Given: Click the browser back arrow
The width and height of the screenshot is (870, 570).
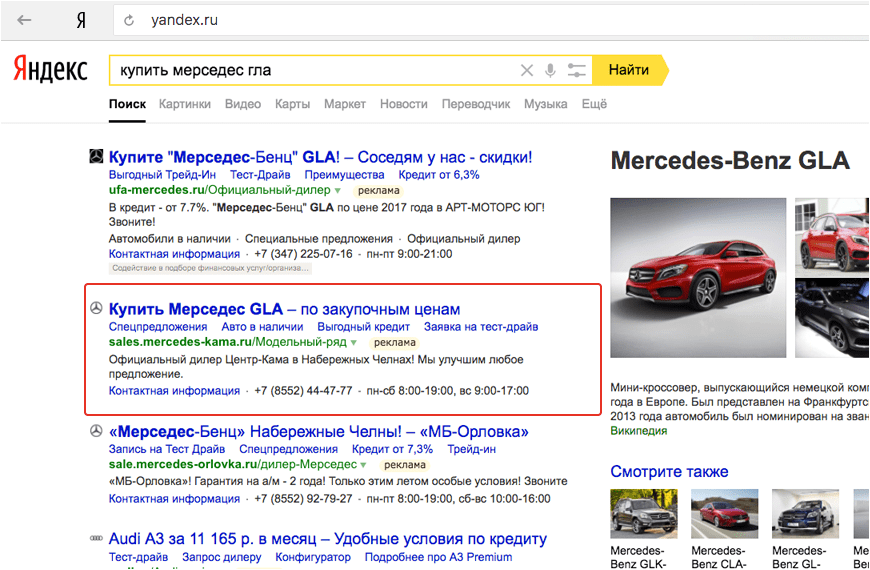Looking at the screenshot, I should click(x=25, y=20).
